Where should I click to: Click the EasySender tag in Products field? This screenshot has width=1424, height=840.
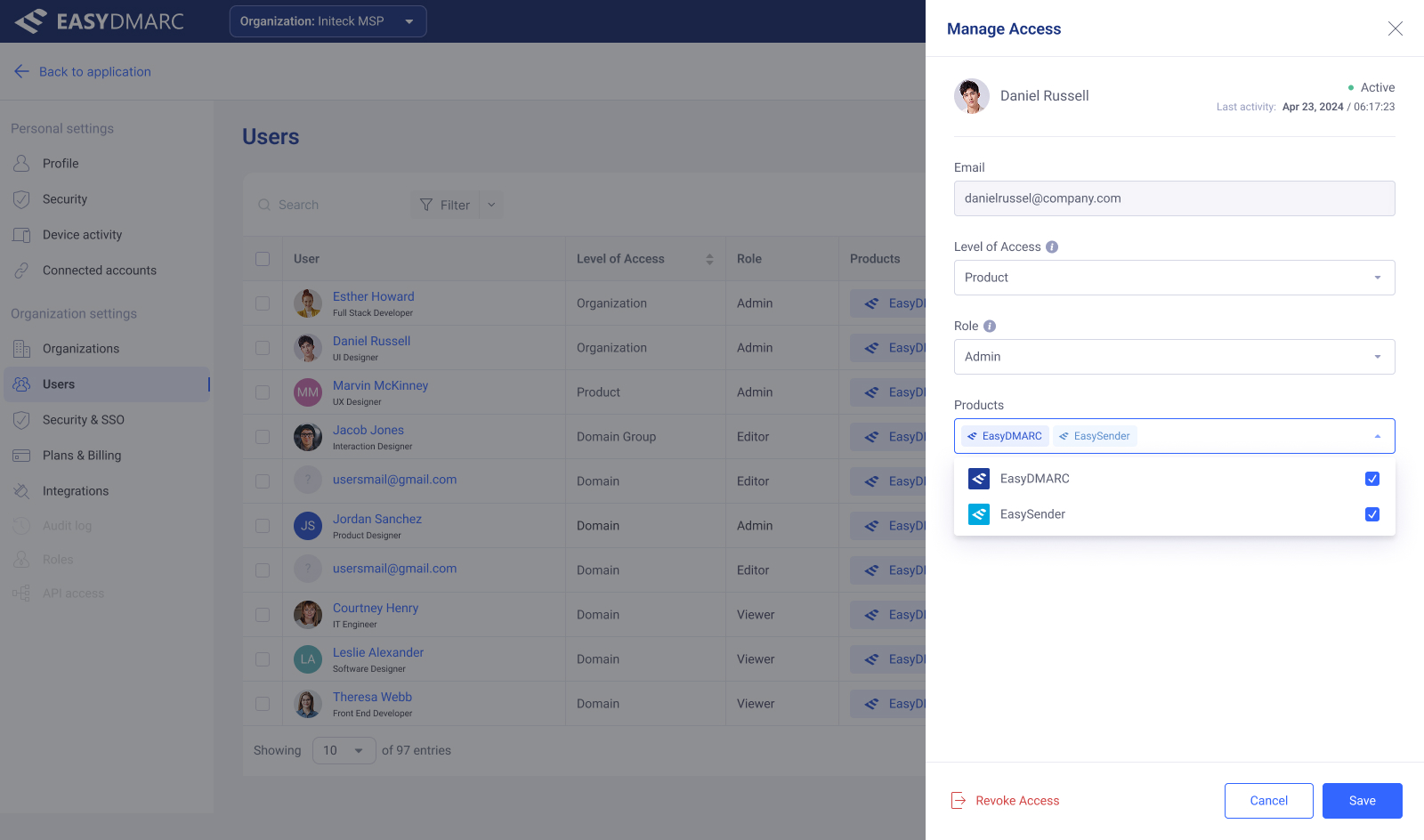[1095, 436]
